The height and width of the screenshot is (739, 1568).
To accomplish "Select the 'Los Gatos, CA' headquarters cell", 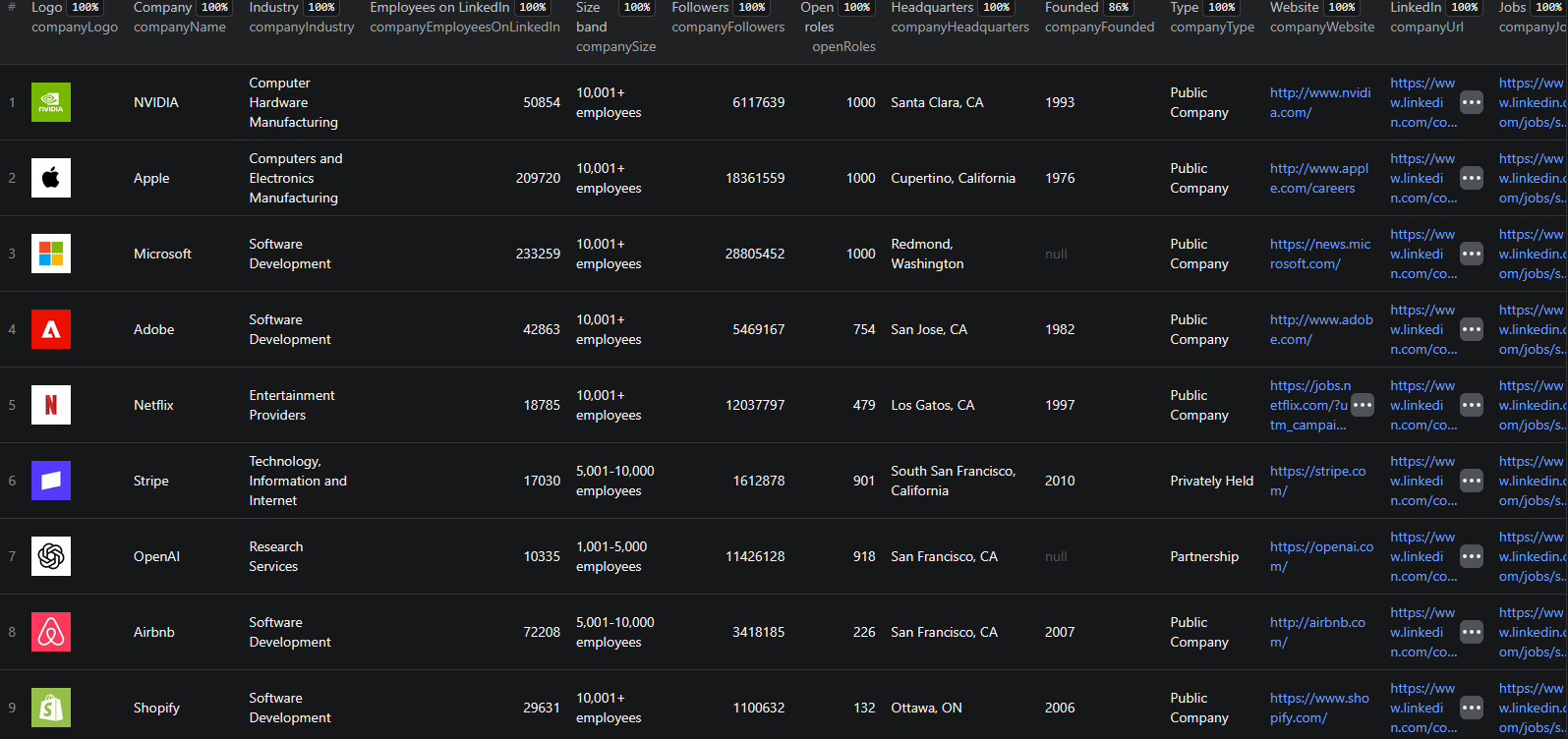I will pyautogui.click(x=933, y=405).
